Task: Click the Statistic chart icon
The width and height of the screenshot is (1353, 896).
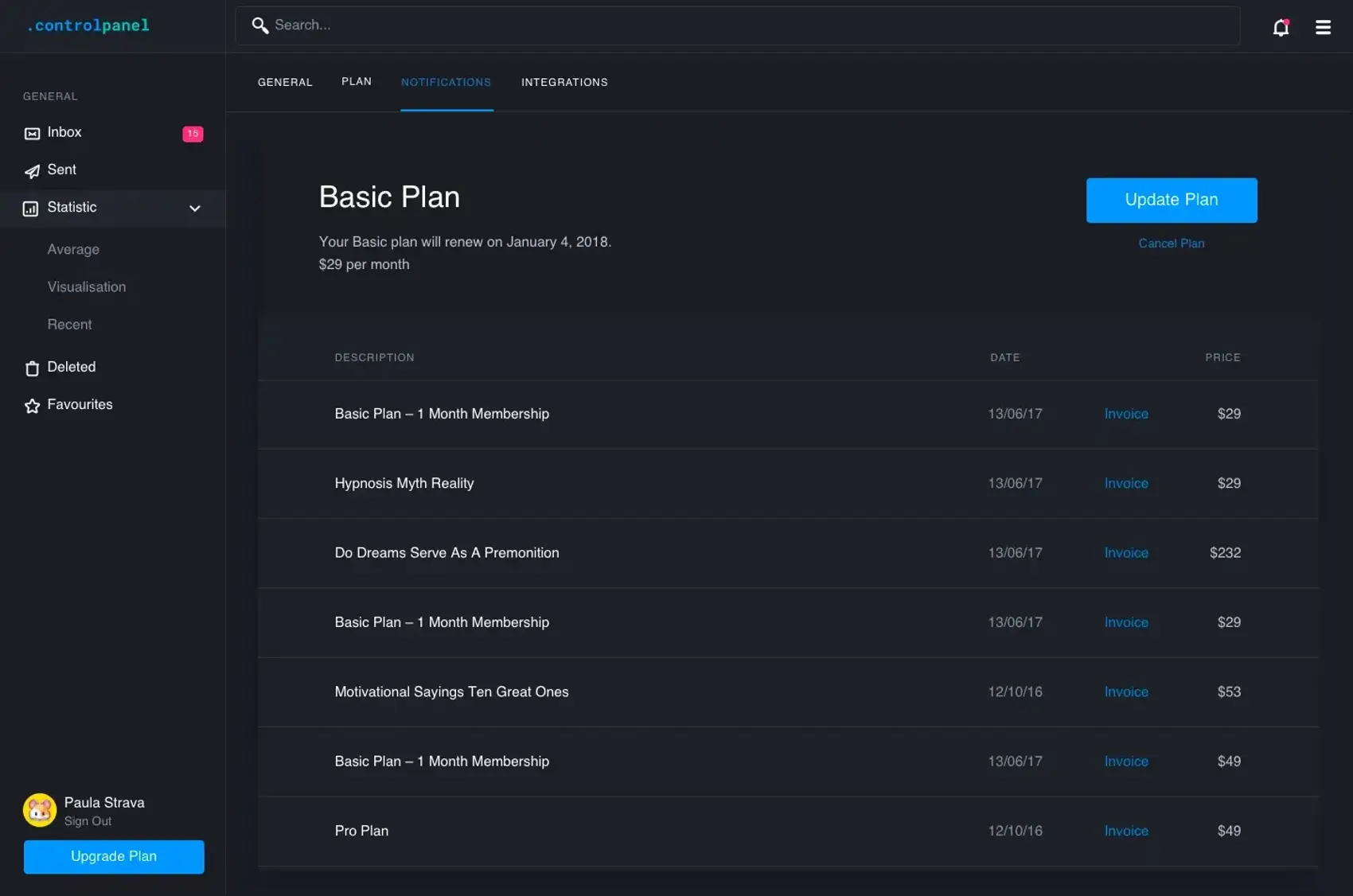Action: point(31,208)
